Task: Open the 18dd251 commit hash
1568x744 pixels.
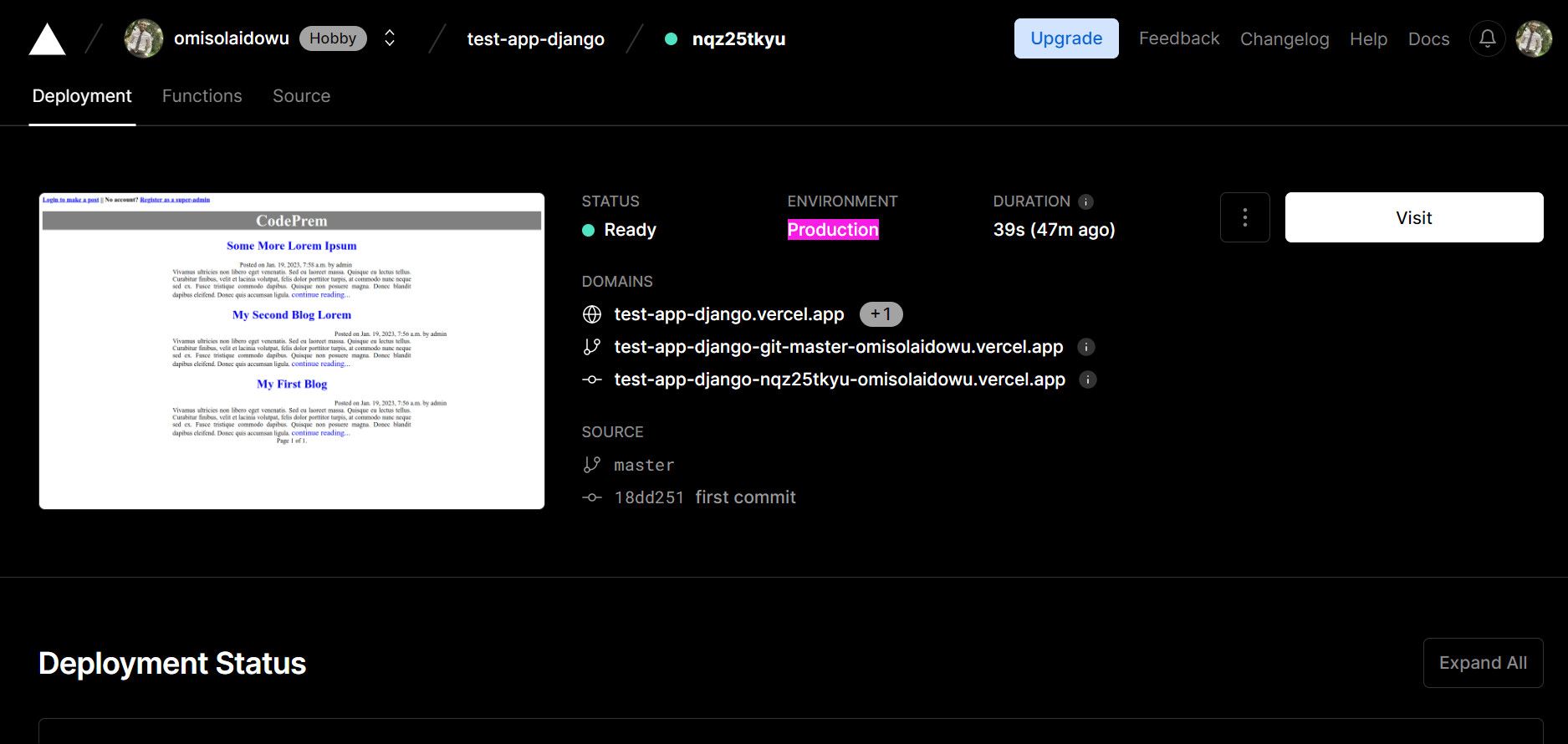Action: pyautogui.click(x=649, y=497)
